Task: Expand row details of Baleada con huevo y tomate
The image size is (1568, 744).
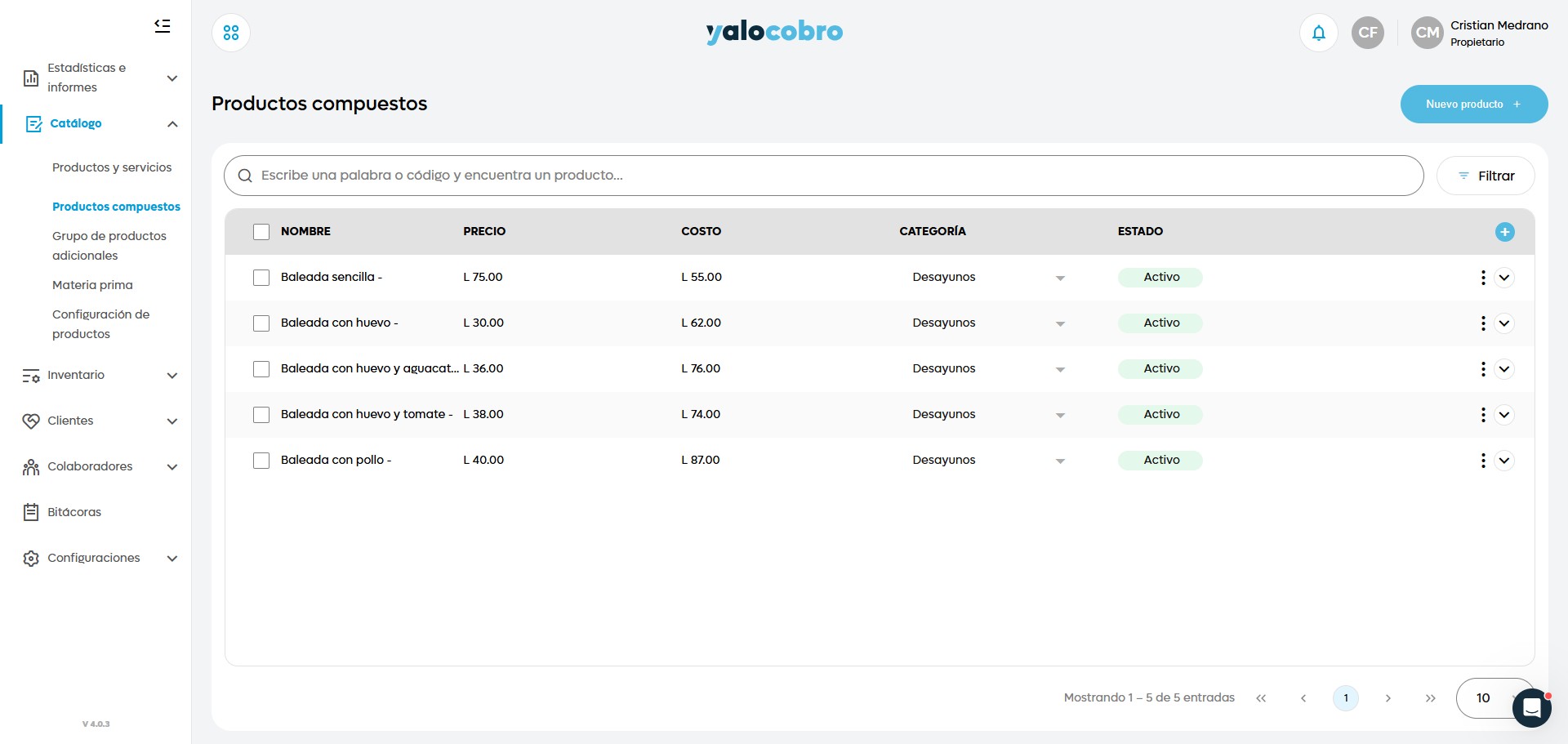Action: coord(1504,415)
